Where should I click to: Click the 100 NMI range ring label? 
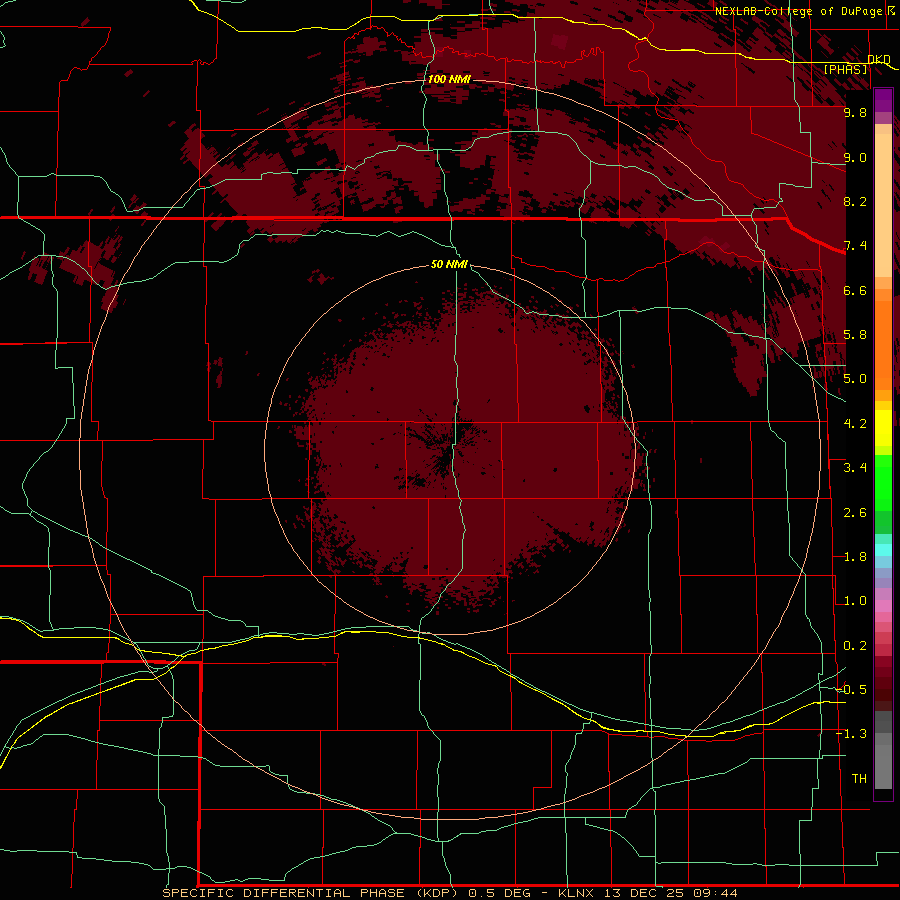[x=449, y=79]
